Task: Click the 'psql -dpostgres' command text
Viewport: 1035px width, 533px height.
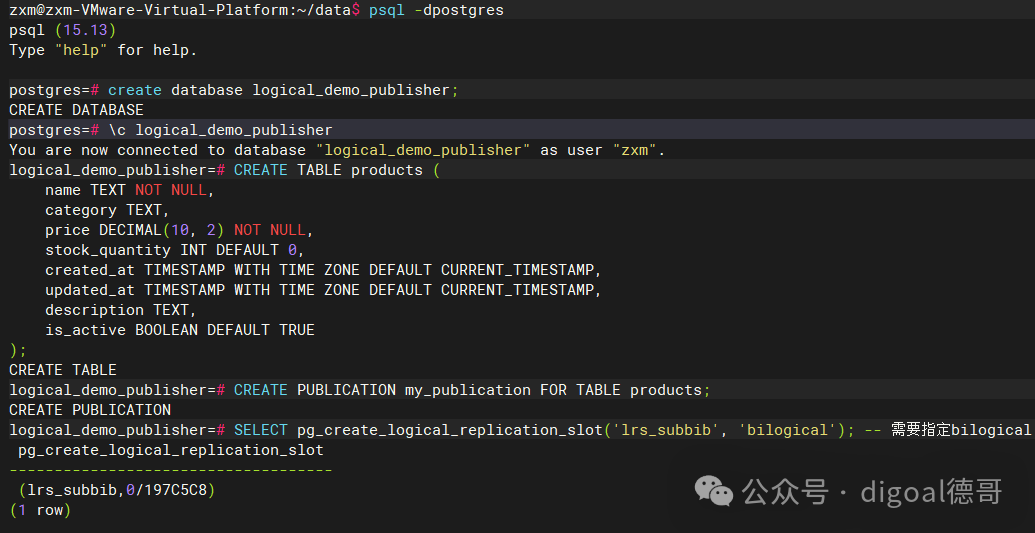Action: point(436,11)
